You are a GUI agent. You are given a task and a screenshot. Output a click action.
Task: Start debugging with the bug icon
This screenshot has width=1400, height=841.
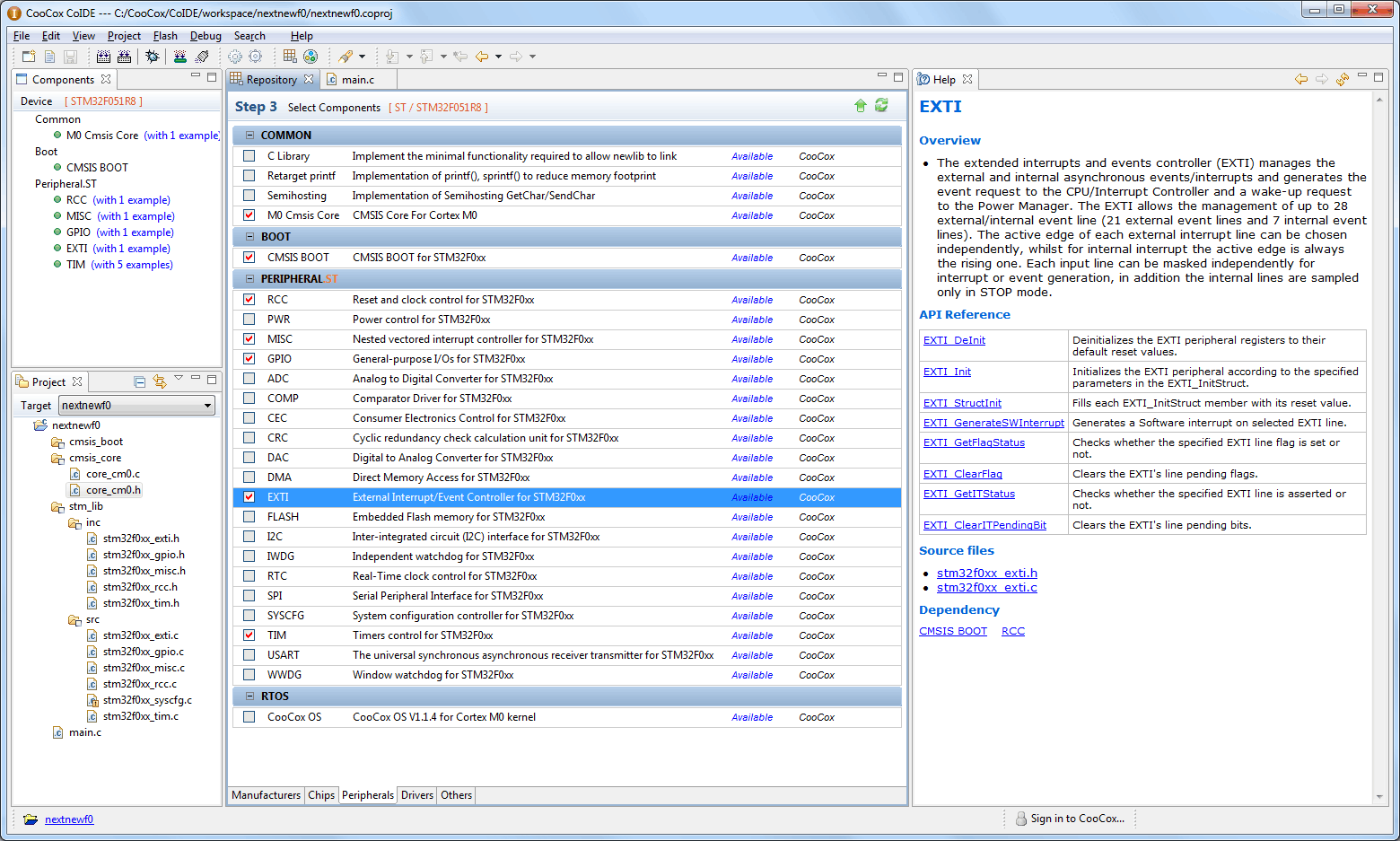point(153,57)
